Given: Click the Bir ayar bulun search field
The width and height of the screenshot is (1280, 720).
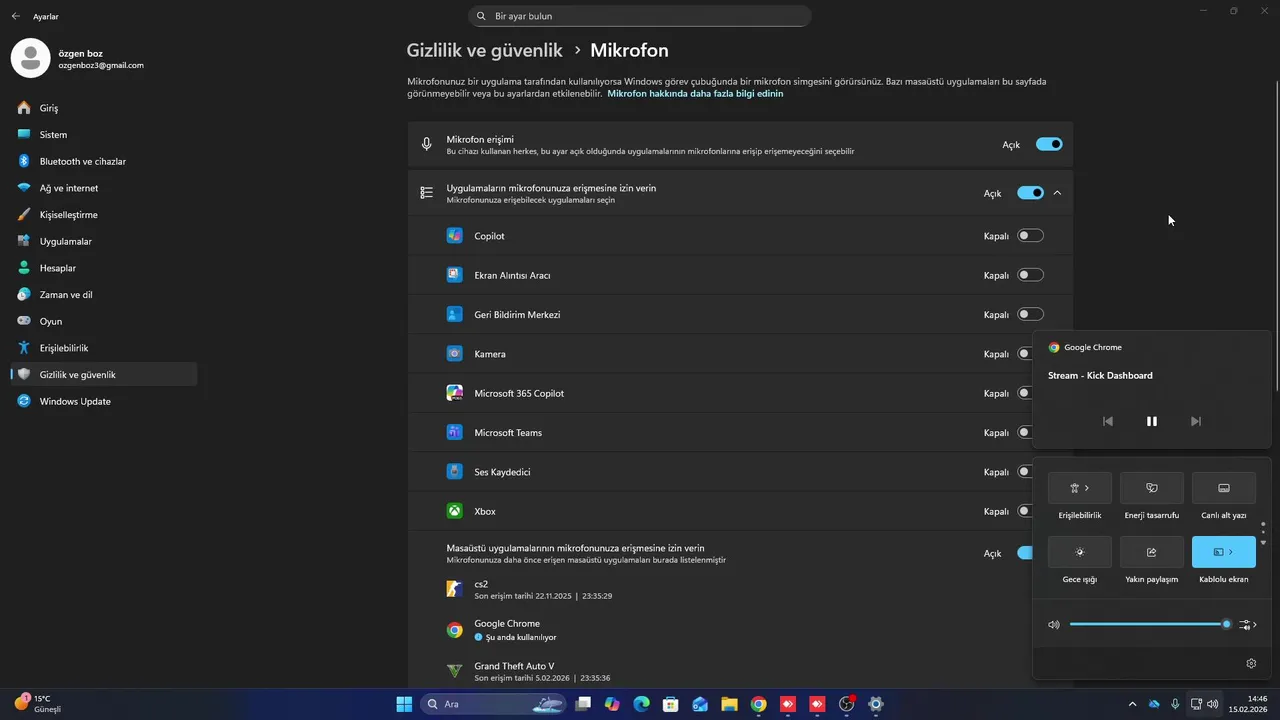Looking at the screenshot, I should point(640,16).
